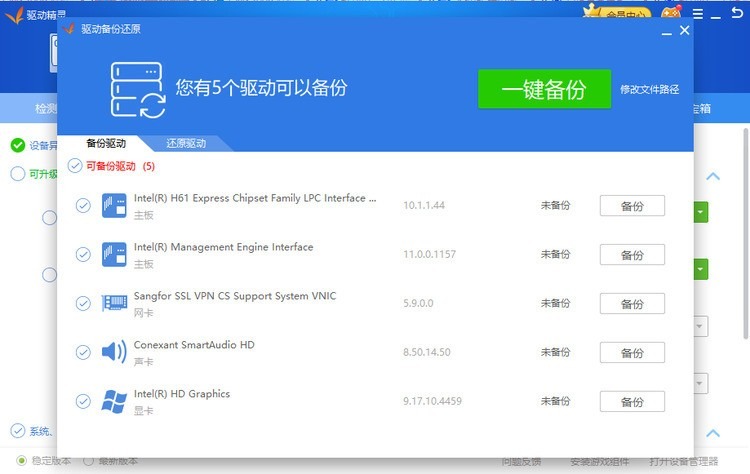Click driver name Conexant SmartAudio HD

(x=194, y=345)
